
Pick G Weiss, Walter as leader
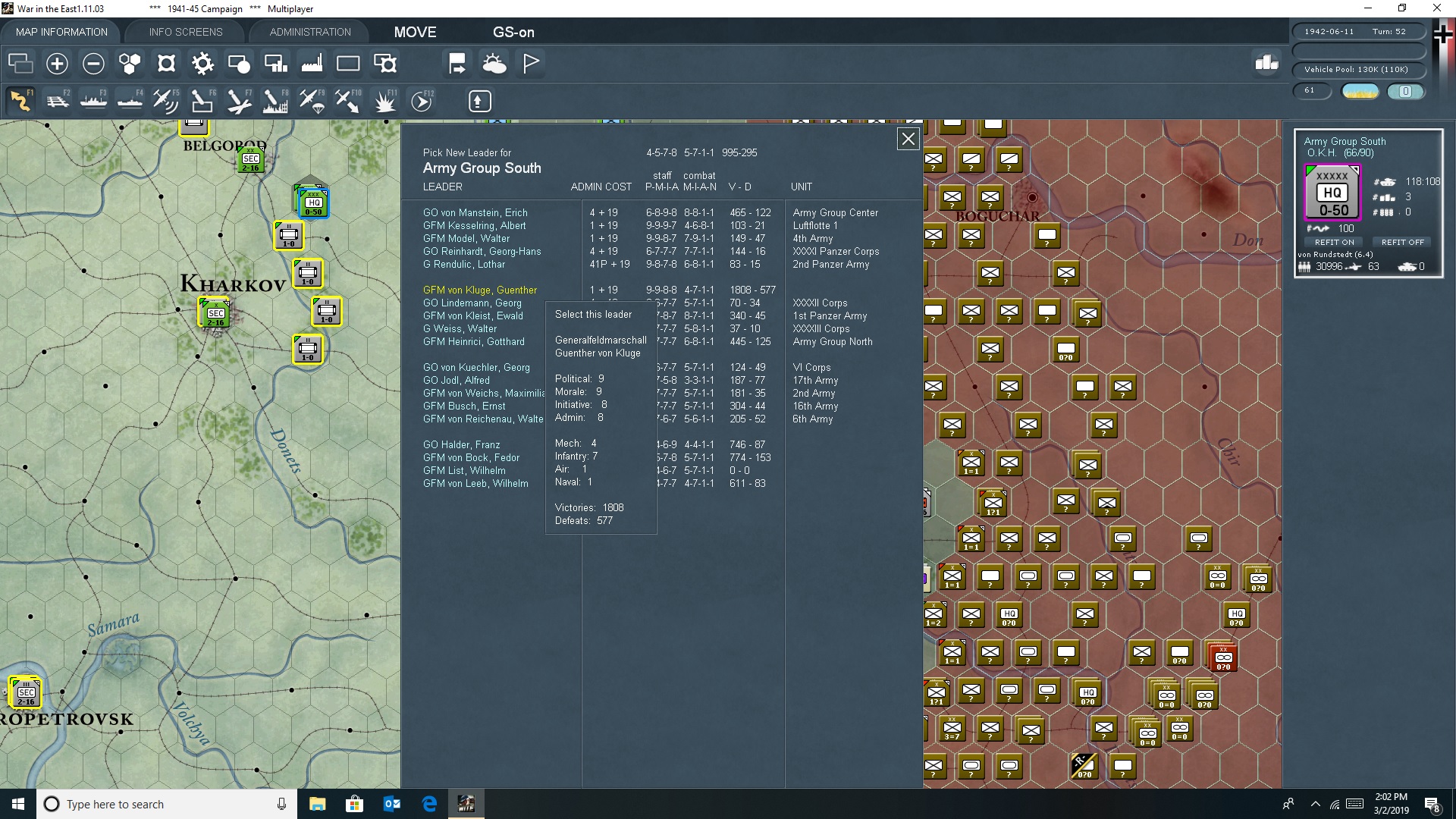tap(460, 328)
